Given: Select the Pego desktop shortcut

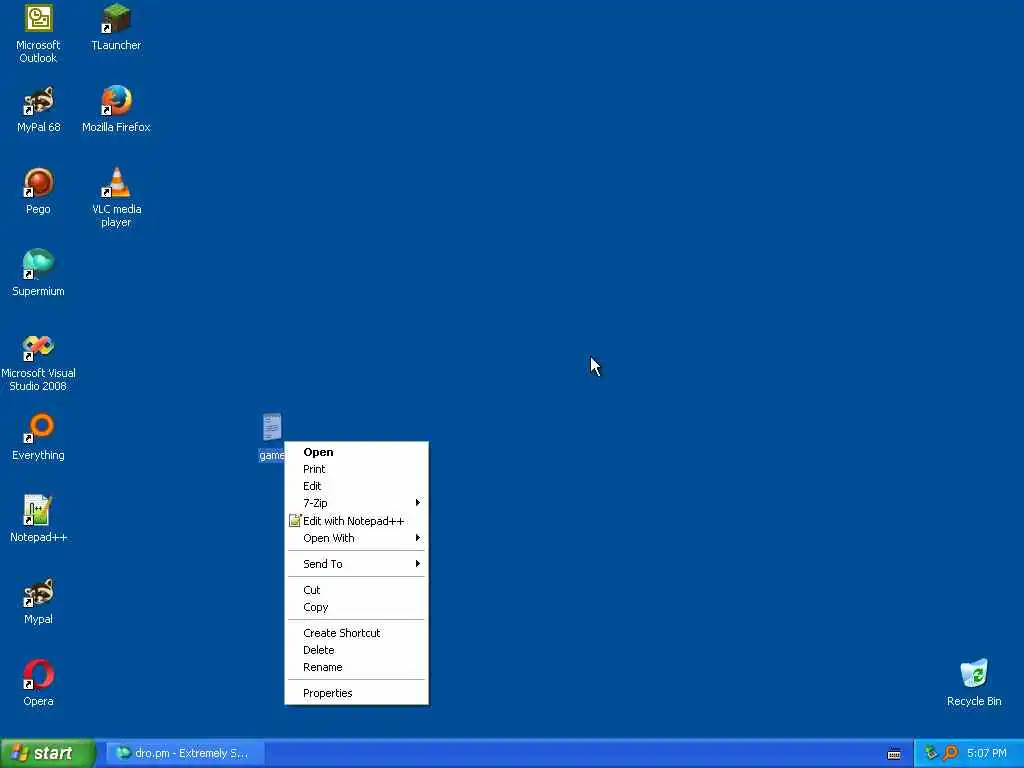Looking at the screenshot, I should point(39,191).
